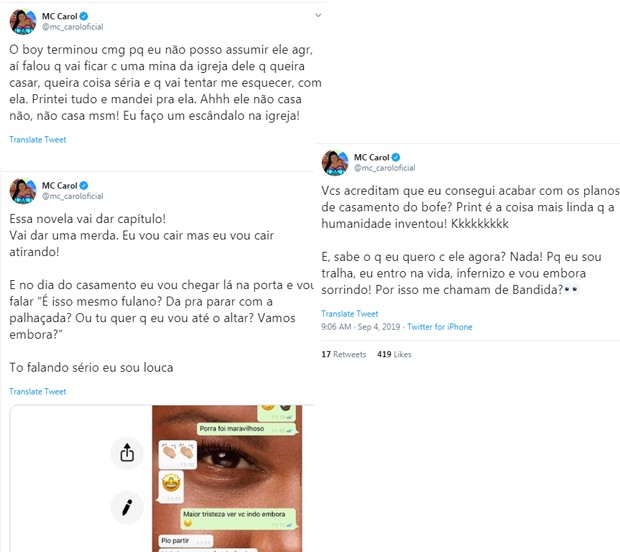Click the @mc_caroloficial handle in first tweet
The height and width of the screenshot is (552, 620).
pyautogui.click(x=72, y=27)
